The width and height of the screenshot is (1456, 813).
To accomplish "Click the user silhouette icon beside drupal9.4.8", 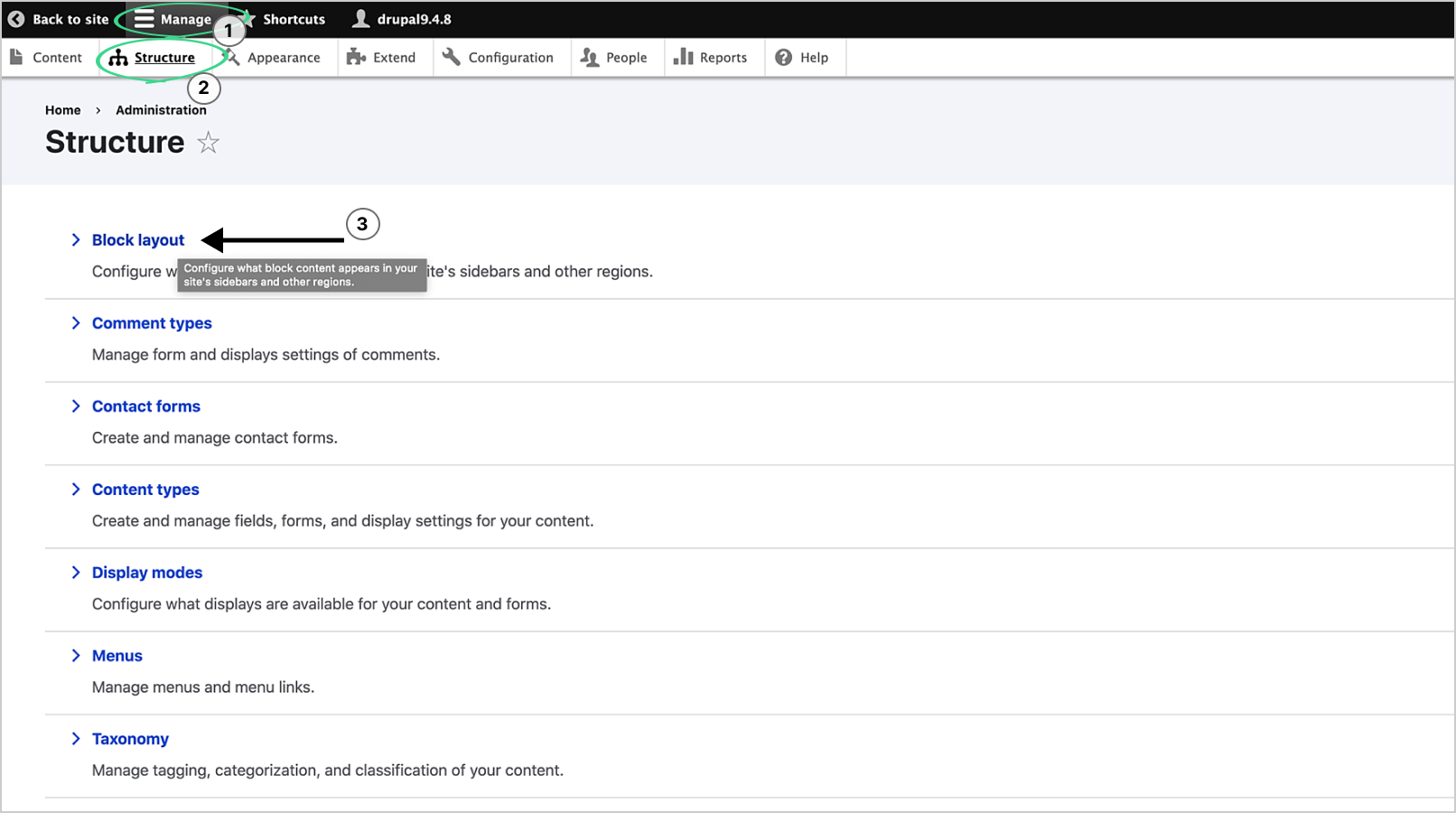I will coord(361,19).
